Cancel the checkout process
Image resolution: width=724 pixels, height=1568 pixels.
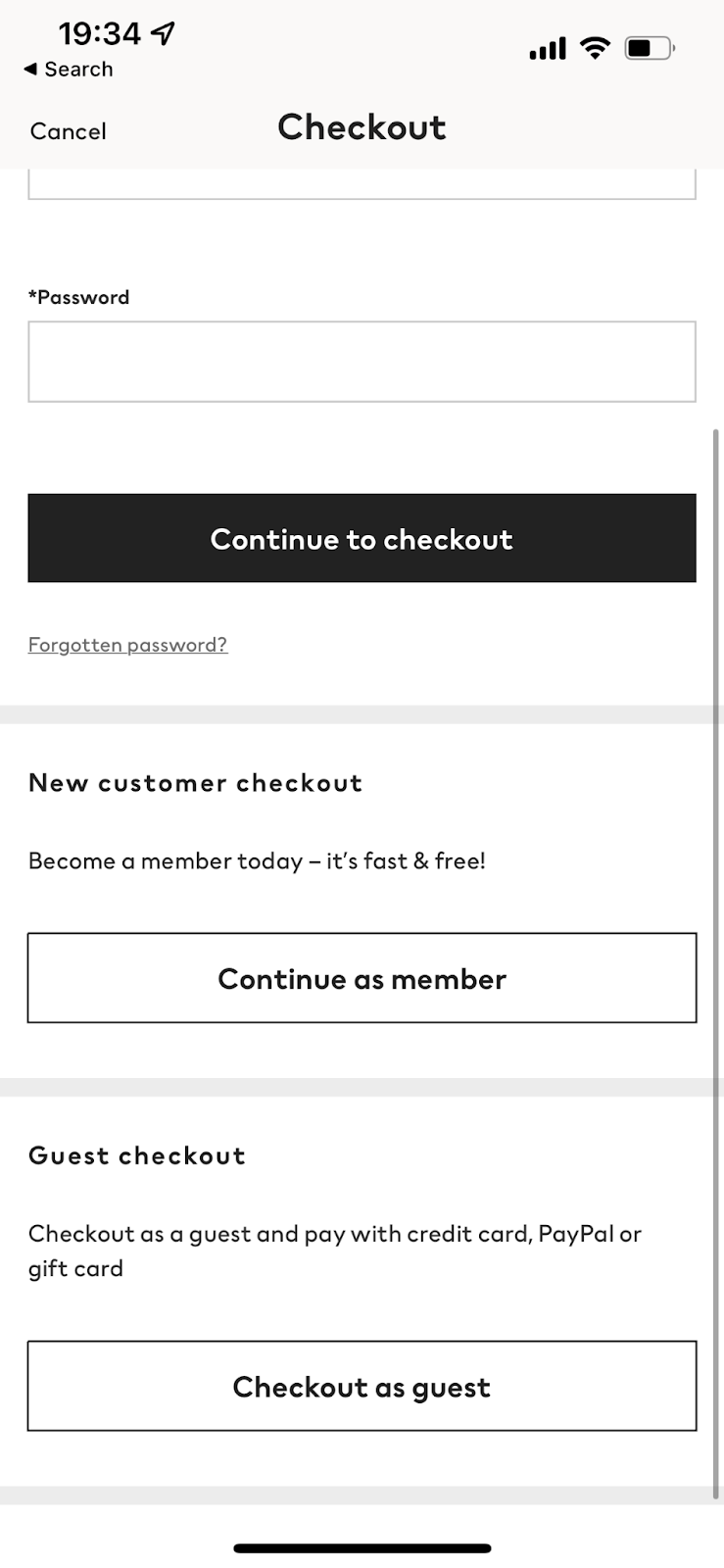tap(68, 130)
